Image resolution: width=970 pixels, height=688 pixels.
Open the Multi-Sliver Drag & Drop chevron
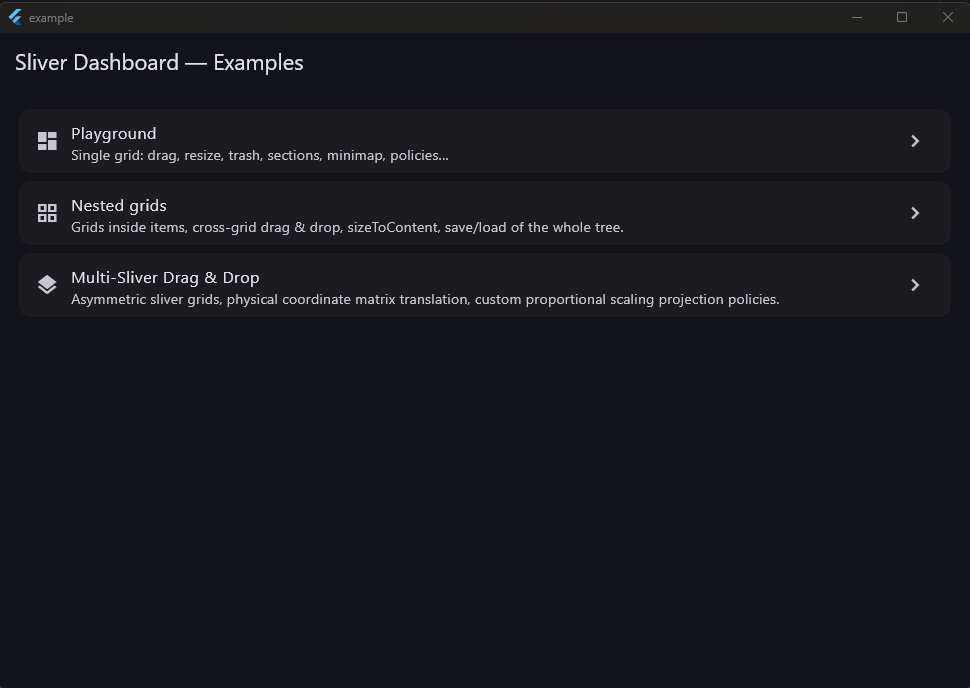pyautogui.click(x=915, y=285)
